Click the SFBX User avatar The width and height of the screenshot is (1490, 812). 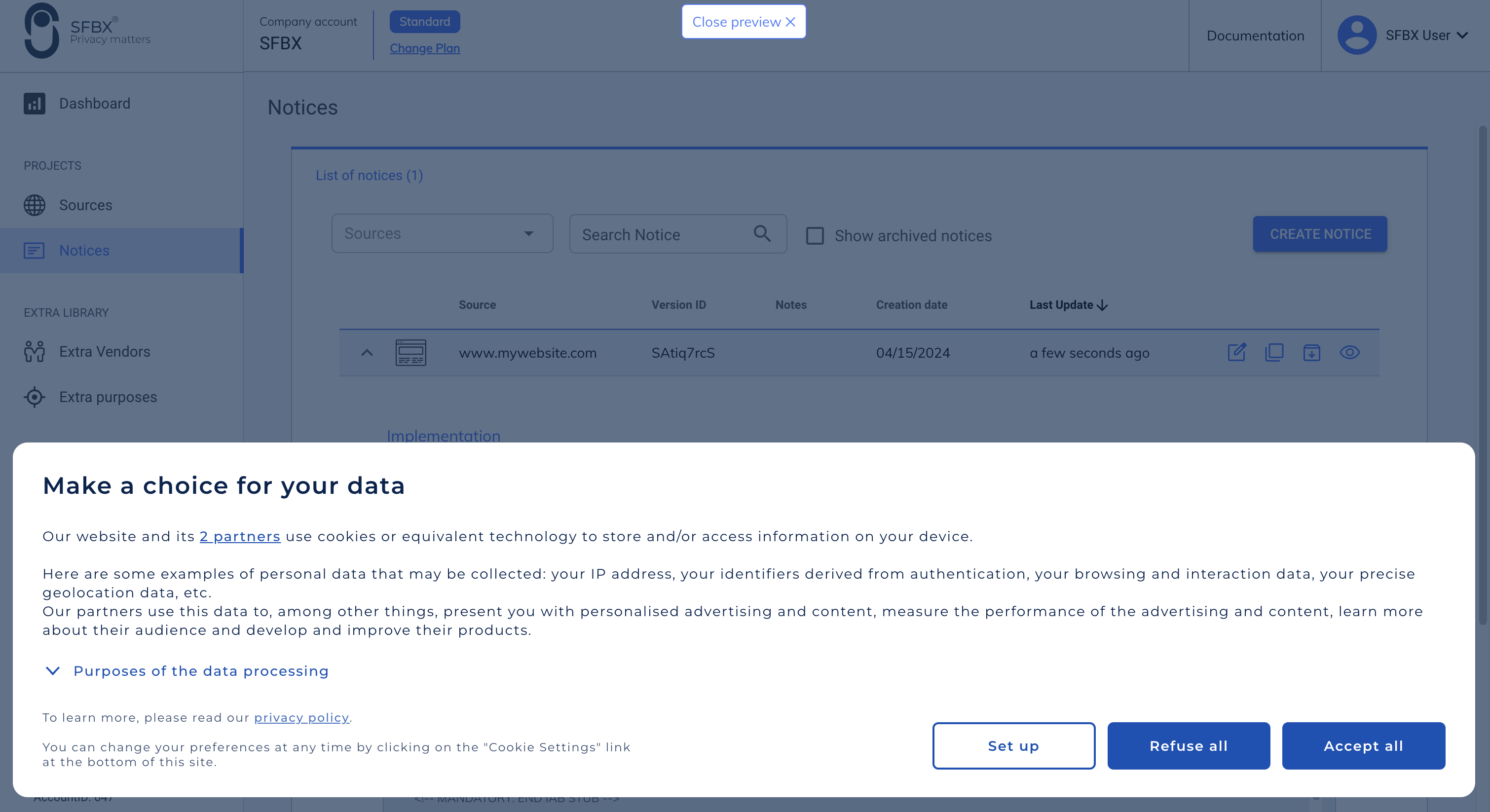click(x=1356, y=35)
